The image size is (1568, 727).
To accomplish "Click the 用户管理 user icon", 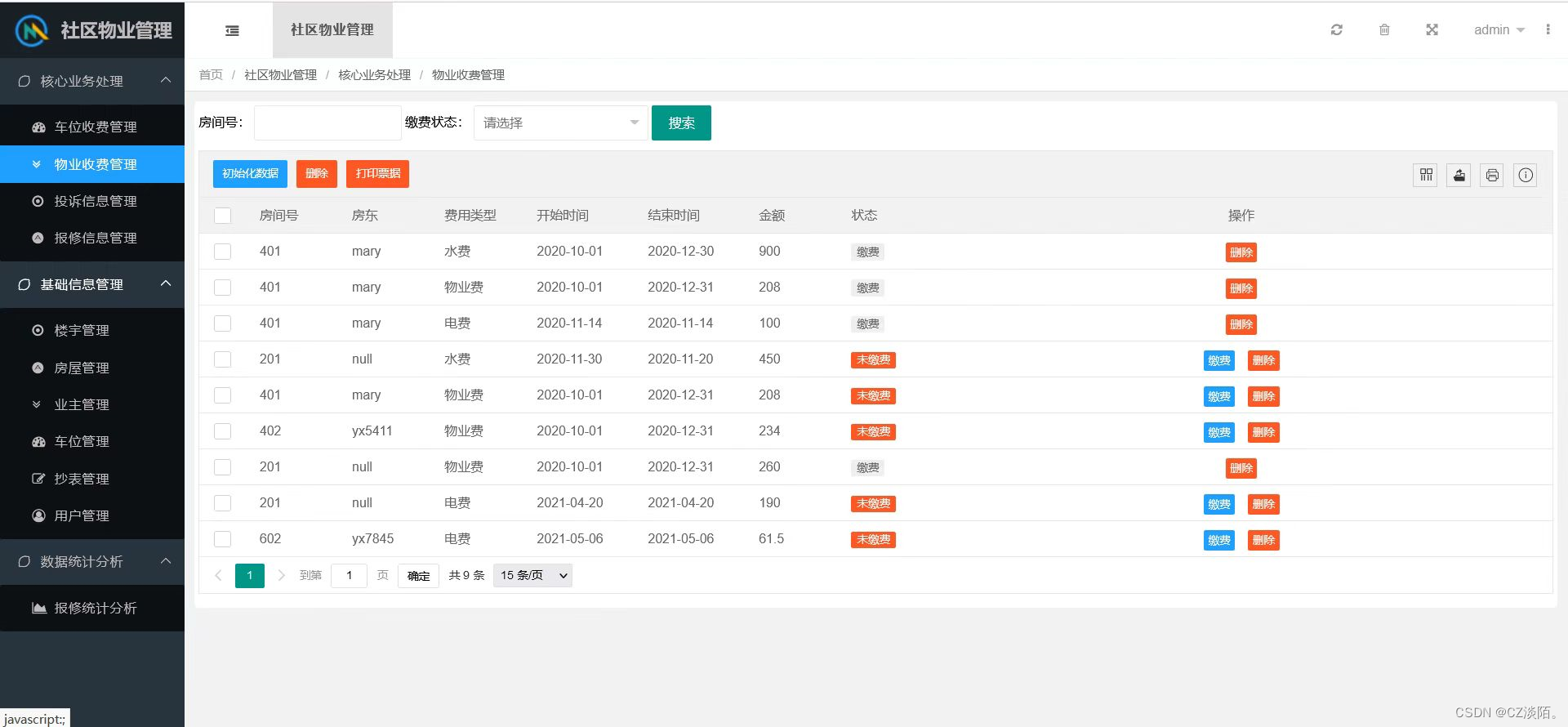I will point(38,515).
